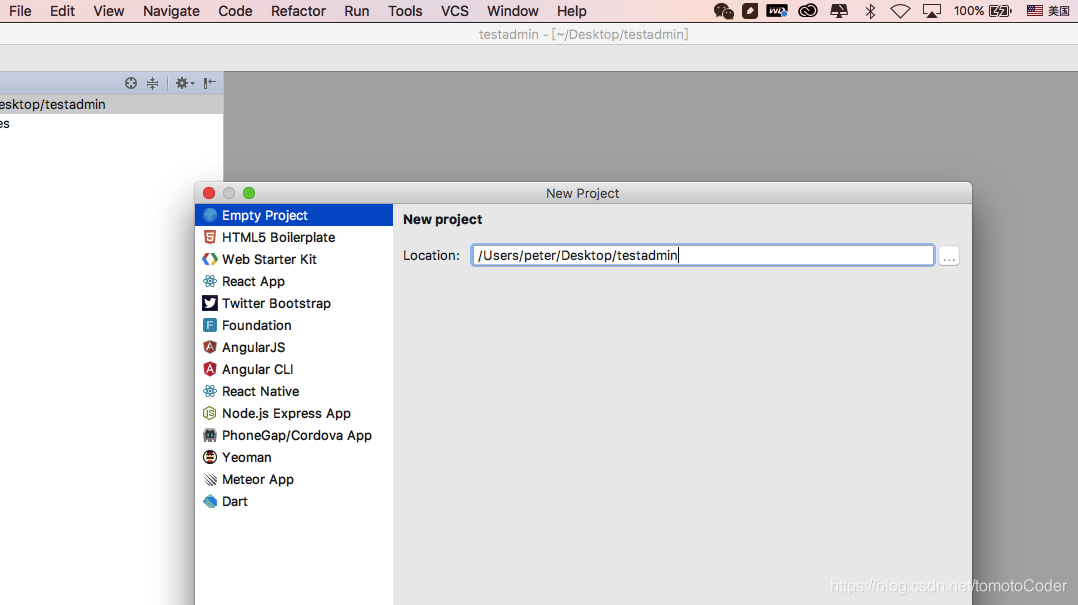The width and height of the screenshot is (1078, 605).
Task: Open the Run menu
Action: [x=357, y=11]
